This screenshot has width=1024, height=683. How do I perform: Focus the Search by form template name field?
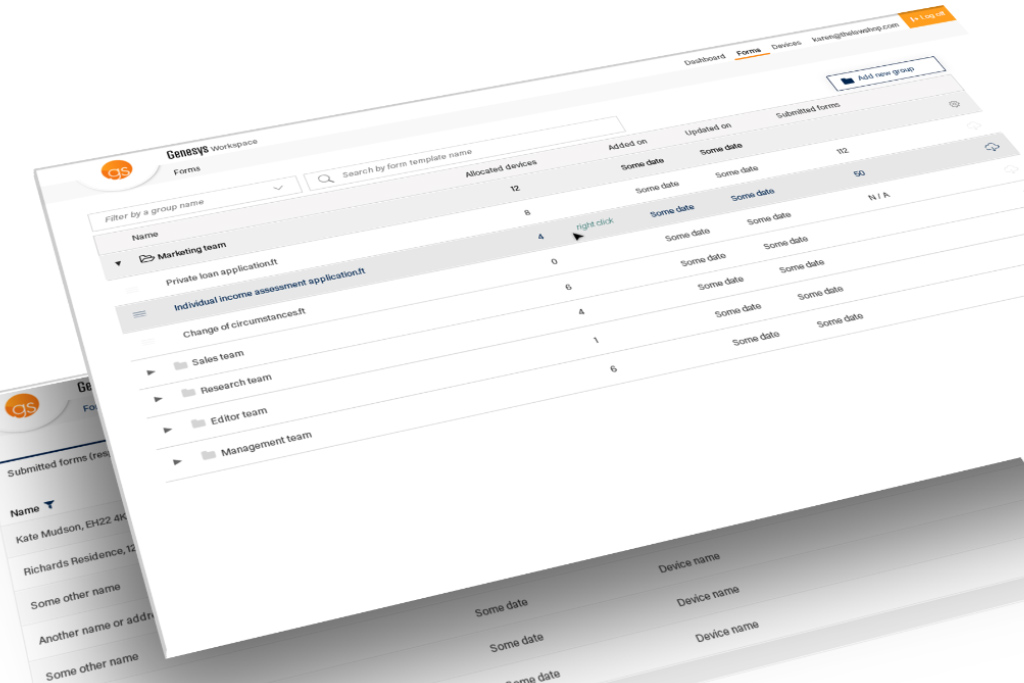click(464, 153)
